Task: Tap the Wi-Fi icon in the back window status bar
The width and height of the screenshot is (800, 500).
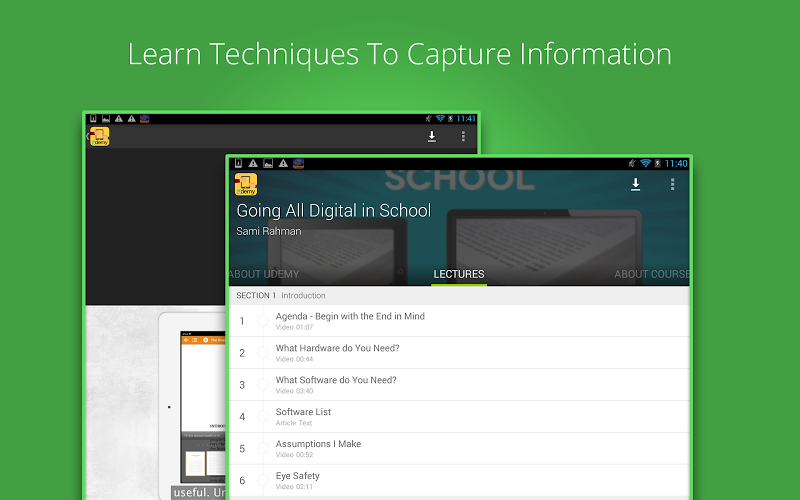Action: 440,119
